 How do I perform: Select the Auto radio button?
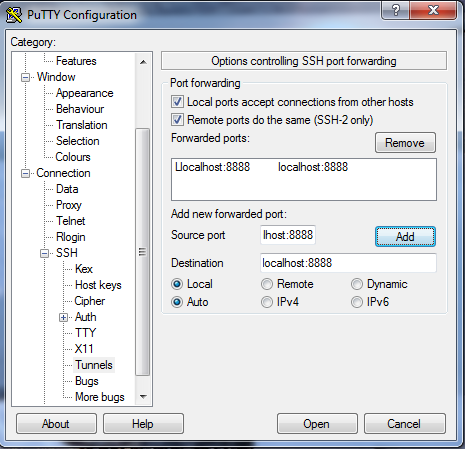177,302
